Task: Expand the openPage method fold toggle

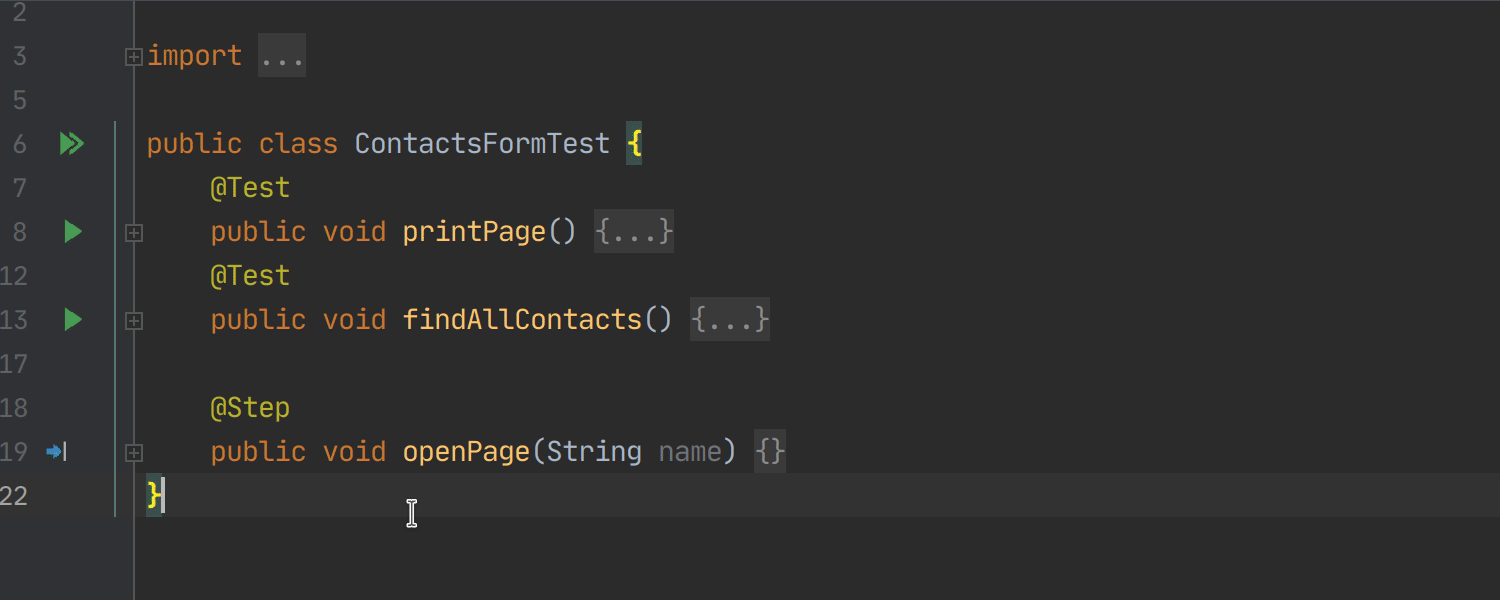Action: tap(133, 453)
